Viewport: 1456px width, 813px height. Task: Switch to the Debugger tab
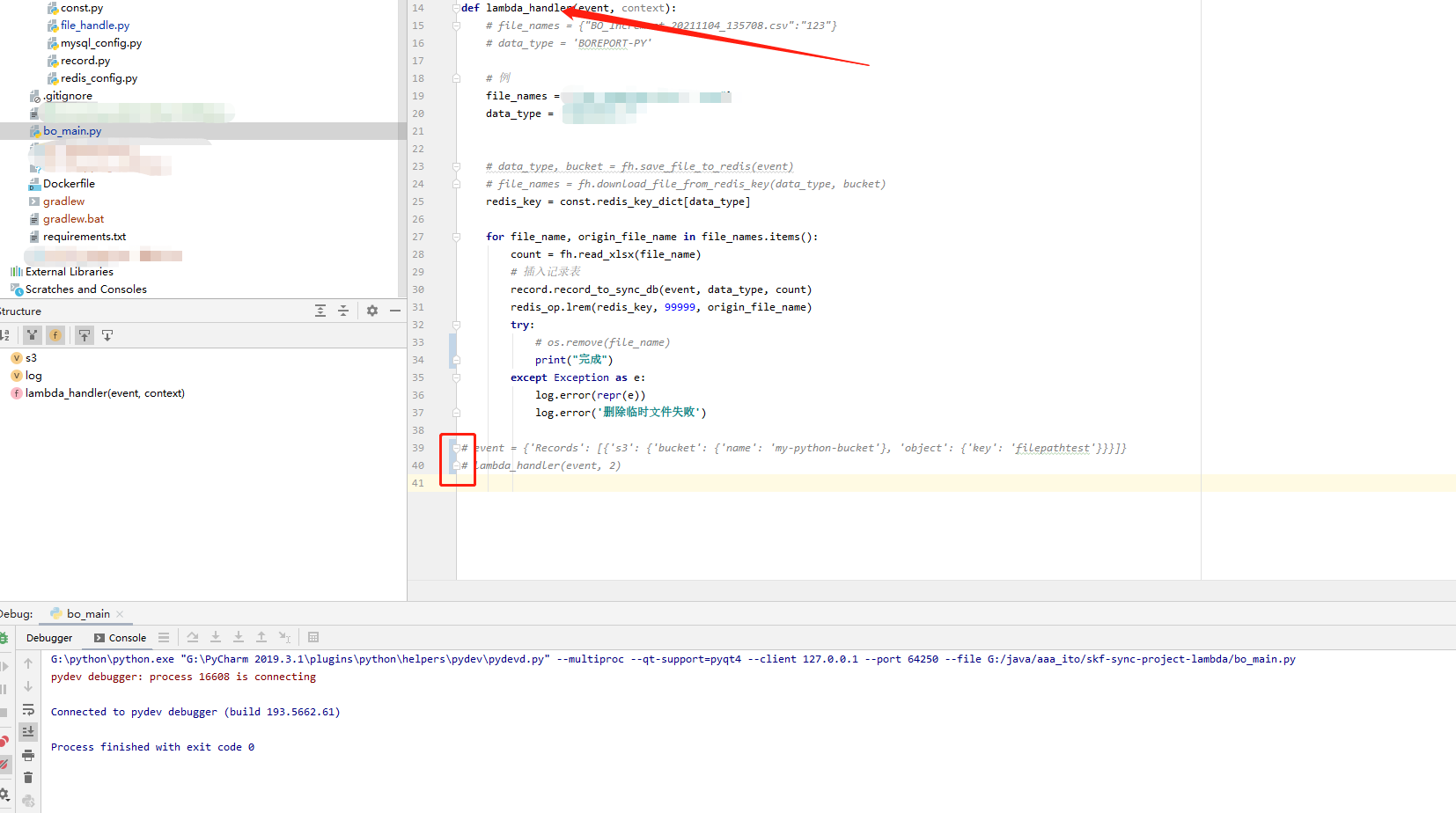[49, 638]
